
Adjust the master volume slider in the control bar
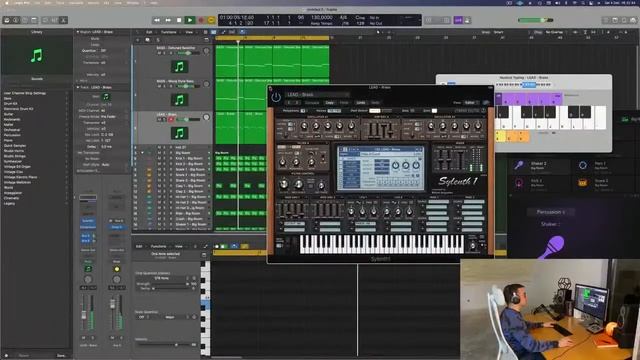point(535,20)
